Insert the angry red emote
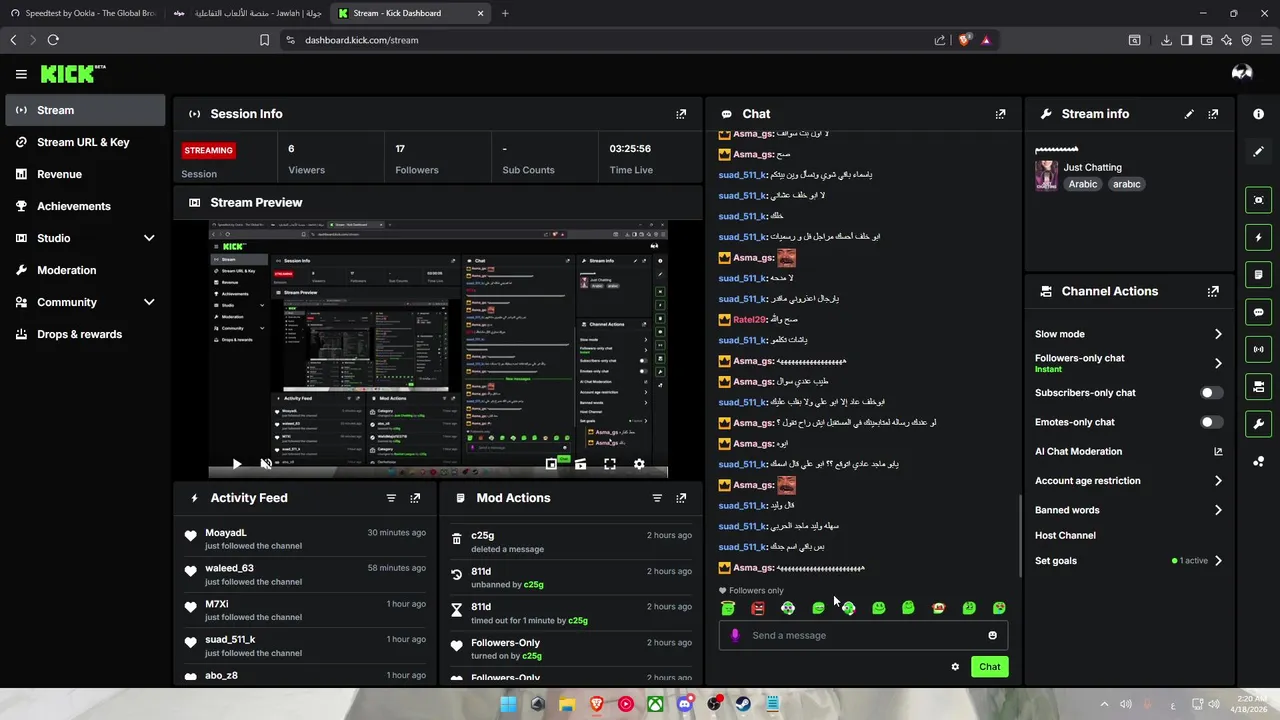 (758, 608)
